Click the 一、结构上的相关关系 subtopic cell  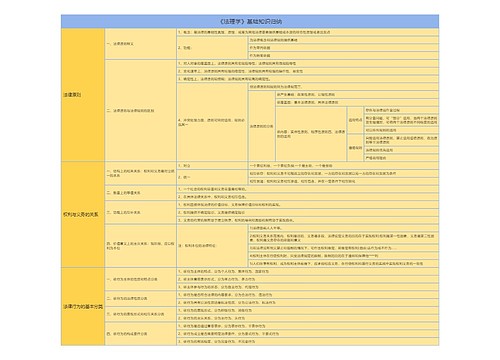point(141,173)
